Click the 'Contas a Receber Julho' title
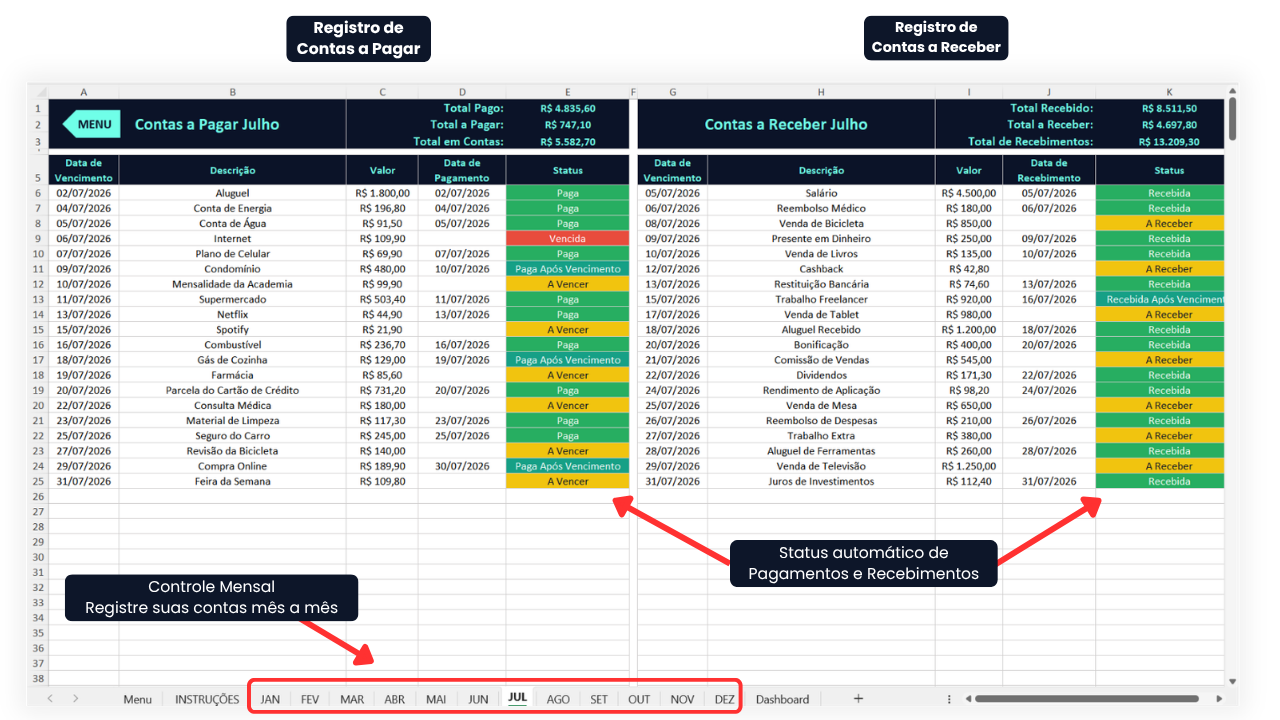Viewport: 1280px width, 720px height. click(x=786, y=124)
